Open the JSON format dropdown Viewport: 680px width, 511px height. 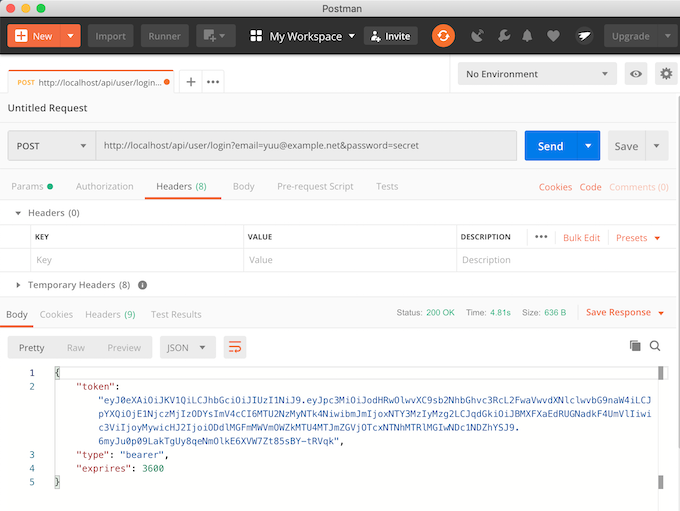(188, 347)
